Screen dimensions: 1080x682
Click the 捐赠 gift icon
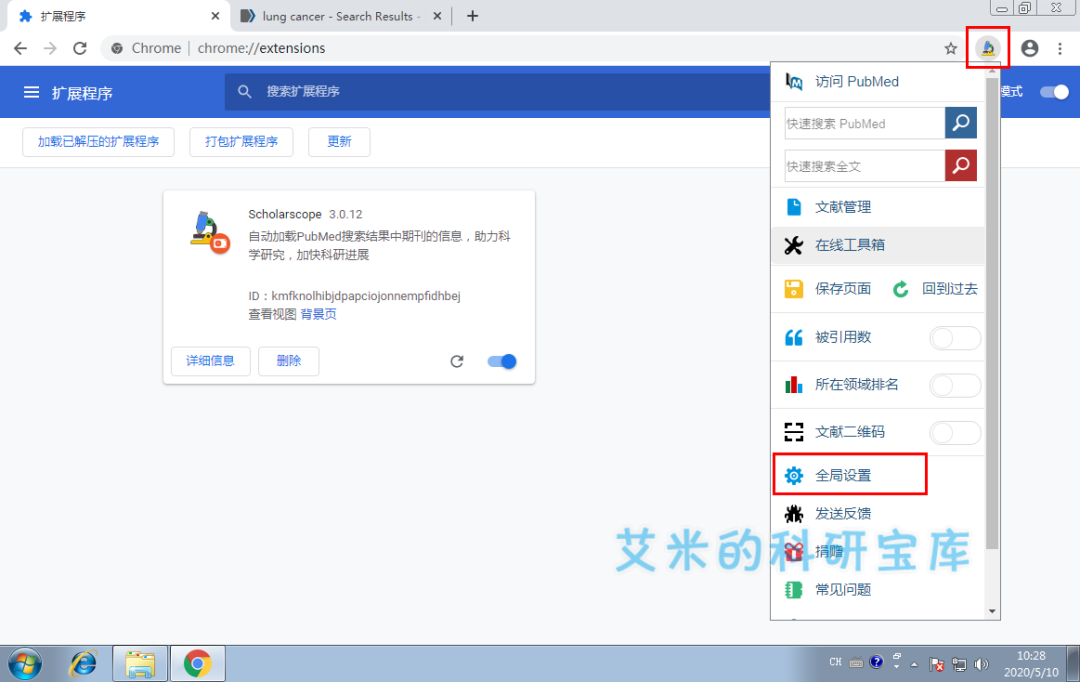coord(793,551)
